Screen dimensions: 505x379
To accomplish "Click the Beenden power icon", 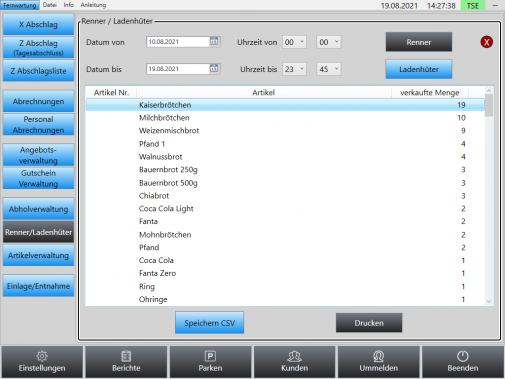I will (x=463, y=356).
